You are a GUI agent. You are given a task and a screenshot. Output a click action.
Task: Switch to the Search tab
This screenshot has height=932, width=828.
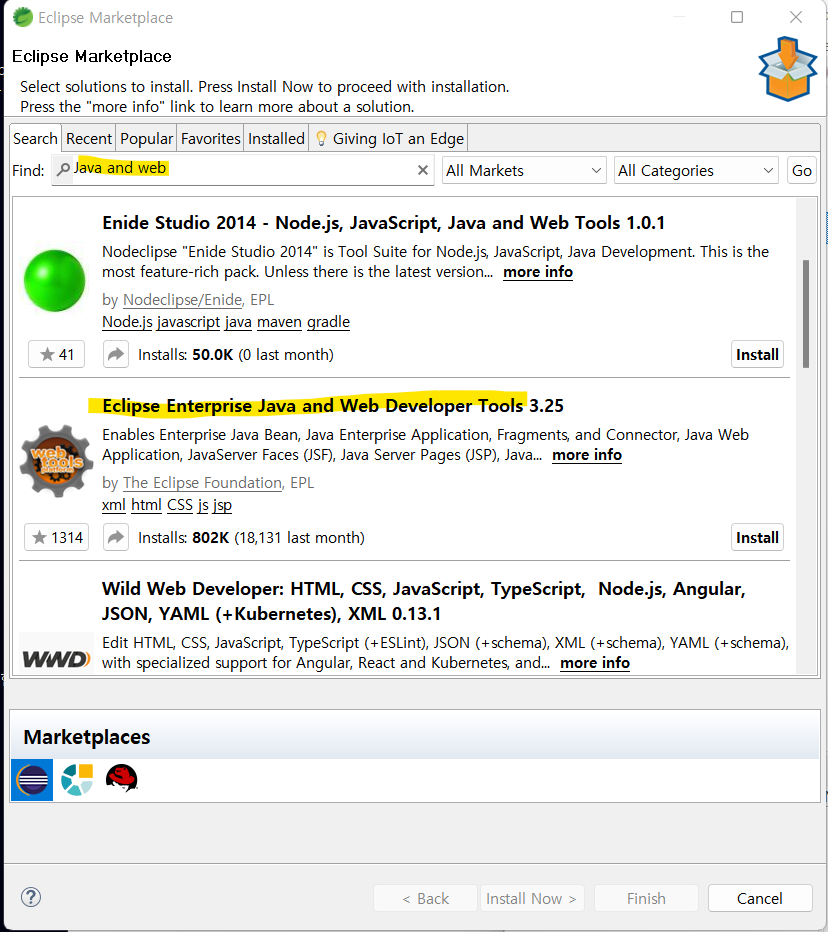click(36, 138)
